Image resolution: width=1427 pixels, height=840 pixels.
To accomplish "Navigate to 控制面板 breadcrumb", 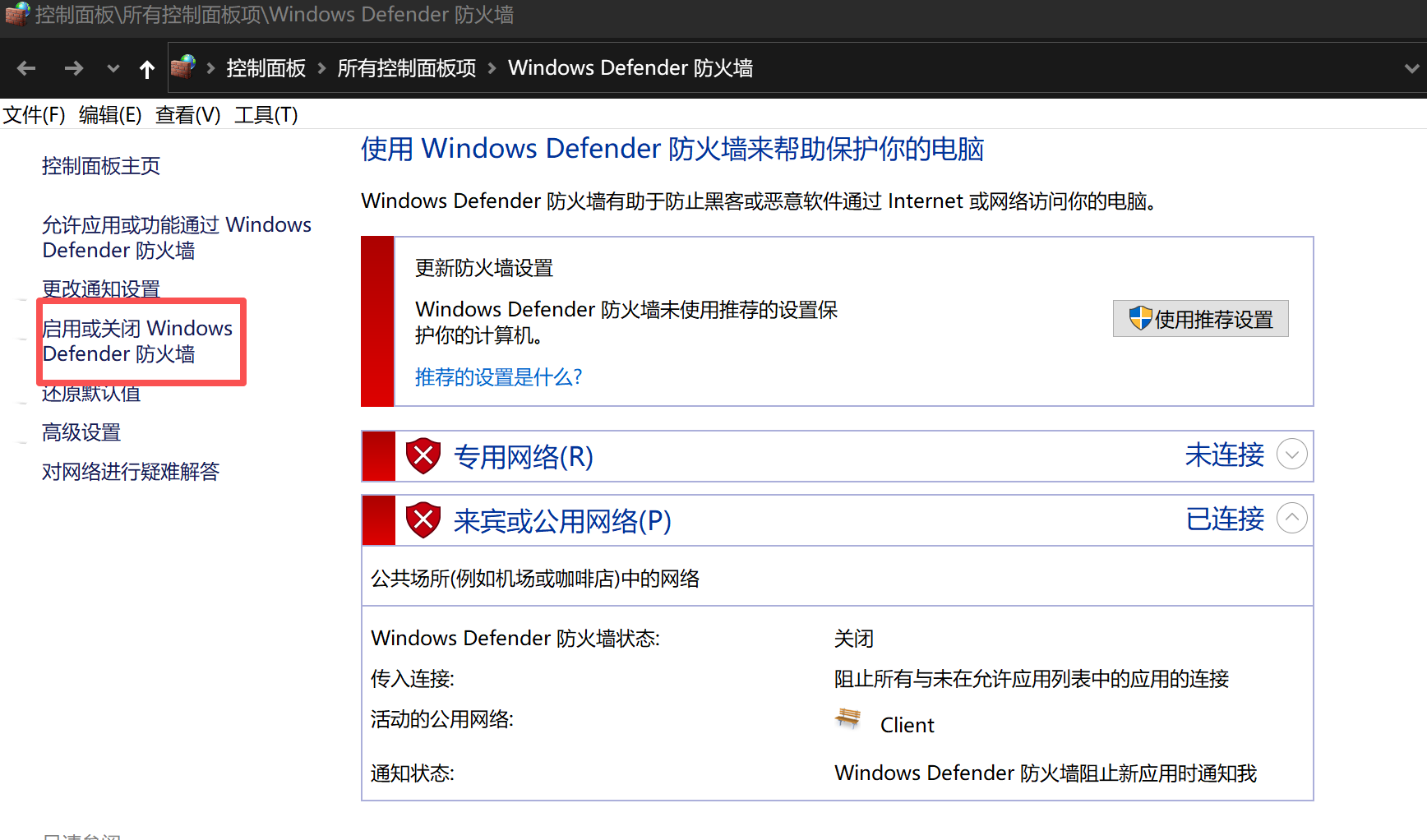I will click(x=266, y=68).
